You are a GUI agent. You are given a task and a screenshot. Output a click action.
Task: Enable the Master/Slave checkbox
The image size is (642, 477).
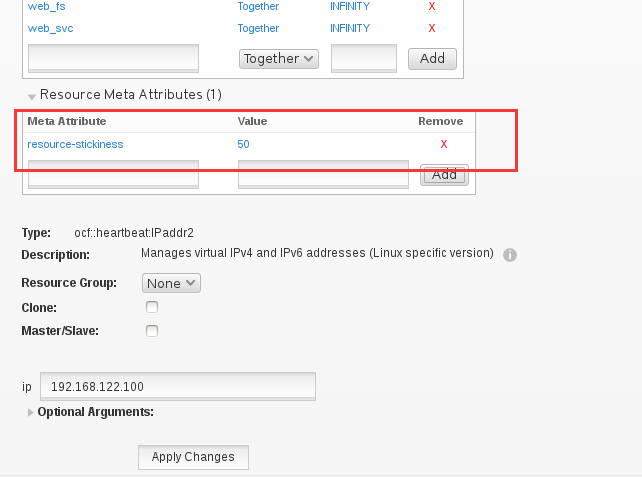(152, 331)
